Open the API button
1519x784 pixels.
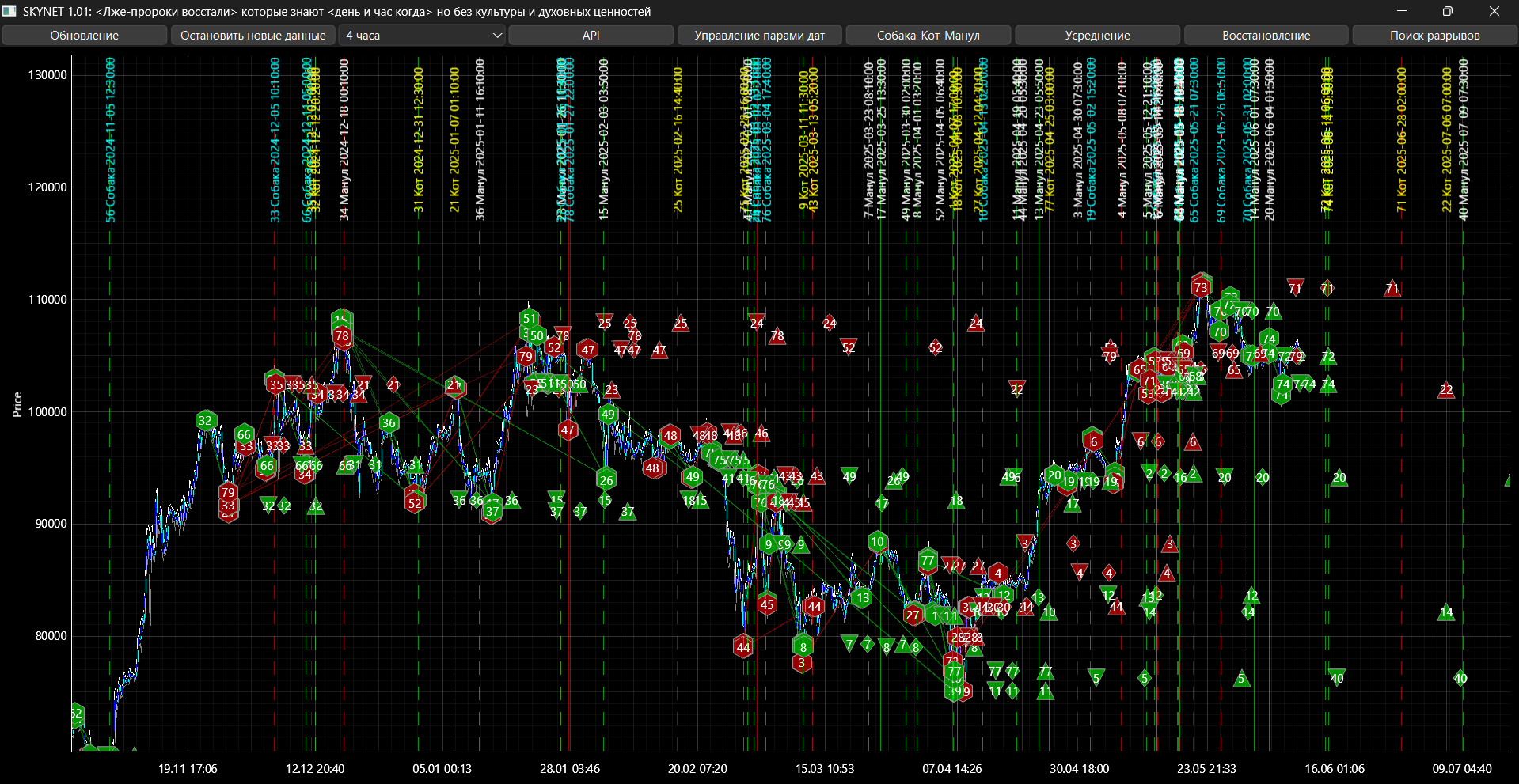click(x=591, y=35)
